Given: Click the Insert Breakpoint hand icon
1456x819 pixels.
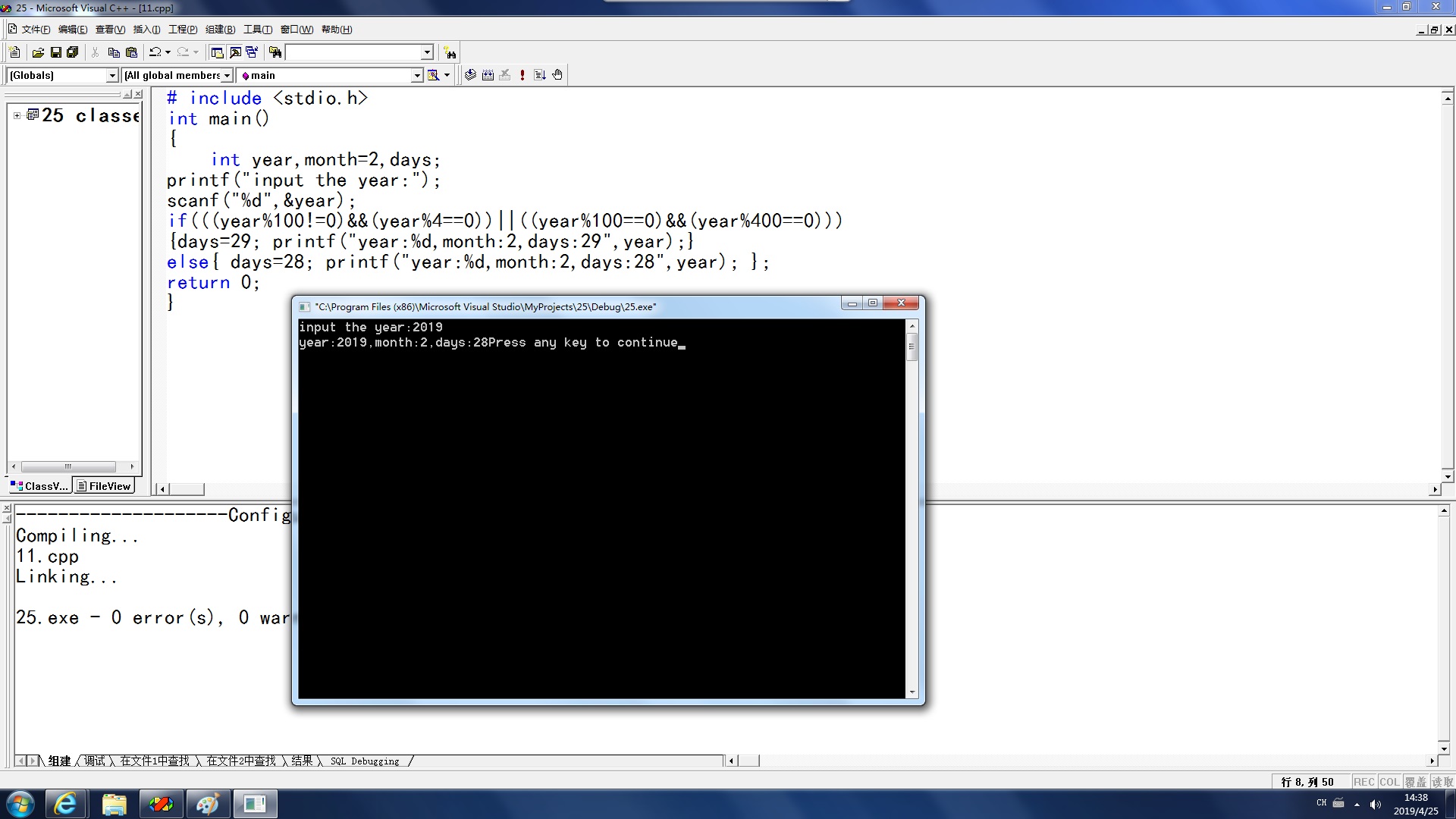Looking at the screenshot, I should (557, 75).
